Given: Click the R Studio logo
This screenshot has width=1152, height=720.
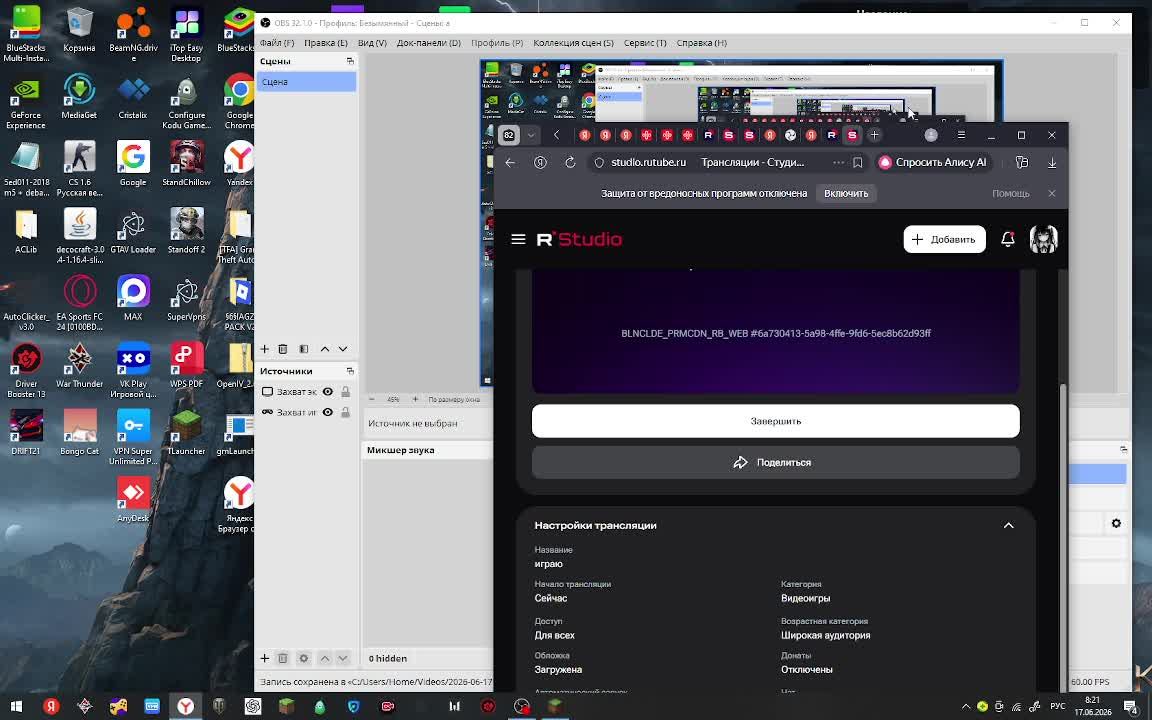Looking at the screenshot, I should 579,240.
